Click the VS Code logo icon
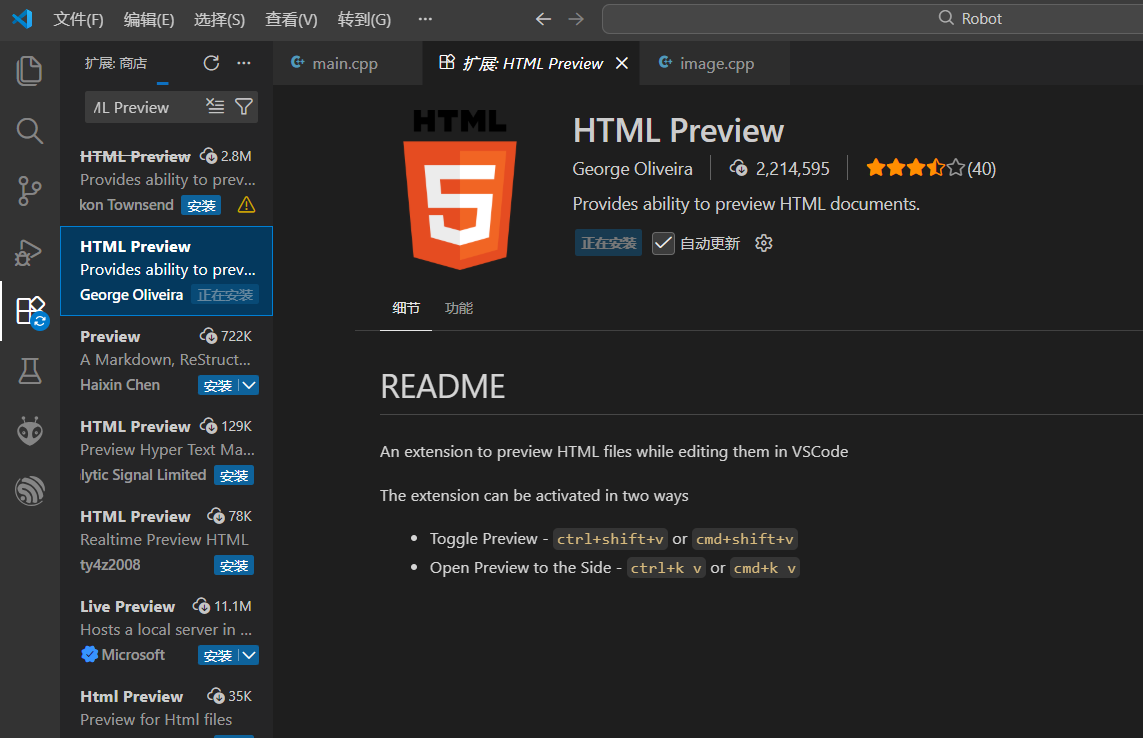Viewport: 1143px width, 738px height. (x=22, y=18)
